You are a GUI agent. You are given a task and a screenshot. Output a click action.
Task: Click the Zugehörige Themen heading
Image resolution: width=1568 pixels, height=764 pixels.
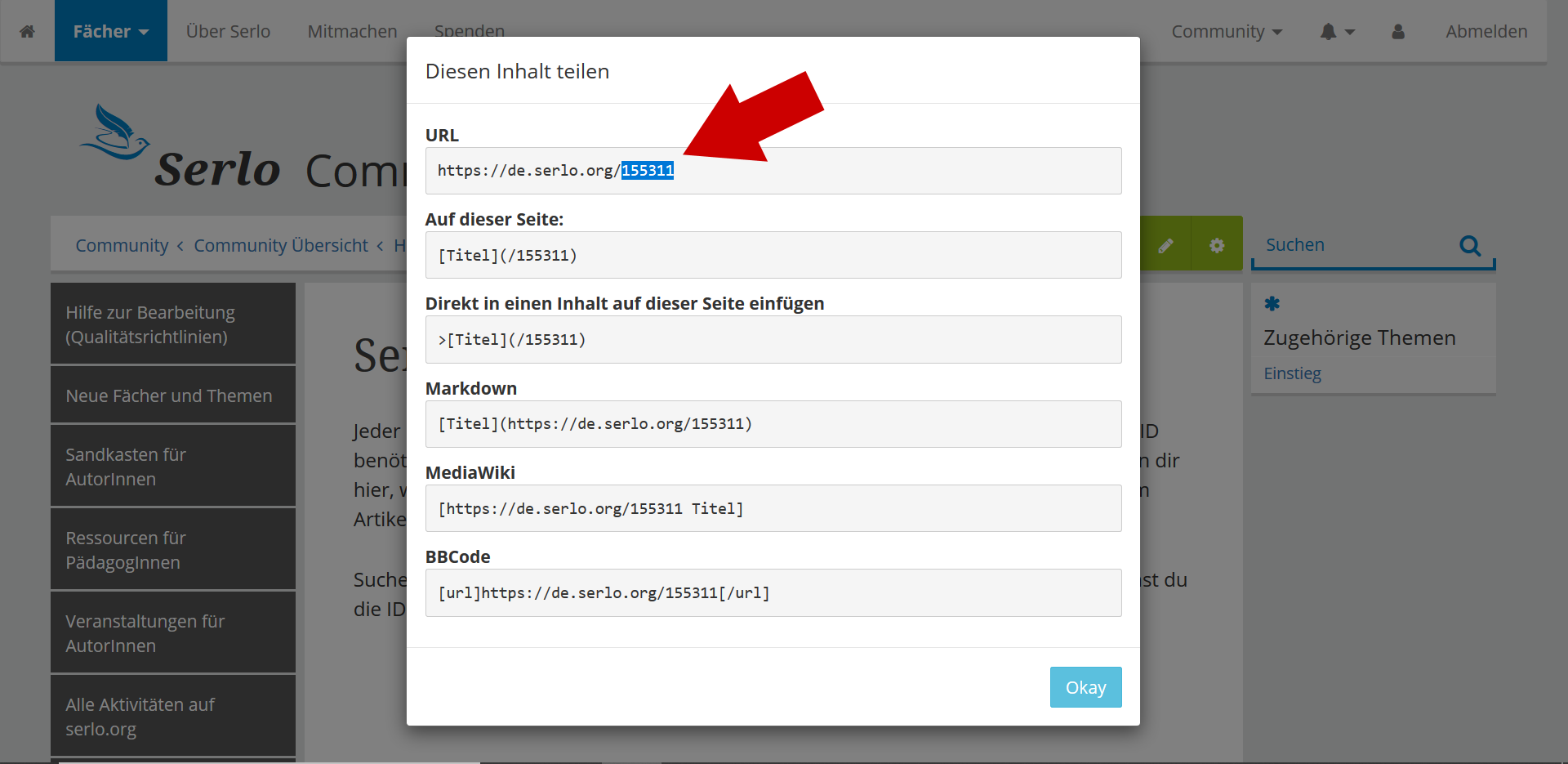tap(1360, 337)
